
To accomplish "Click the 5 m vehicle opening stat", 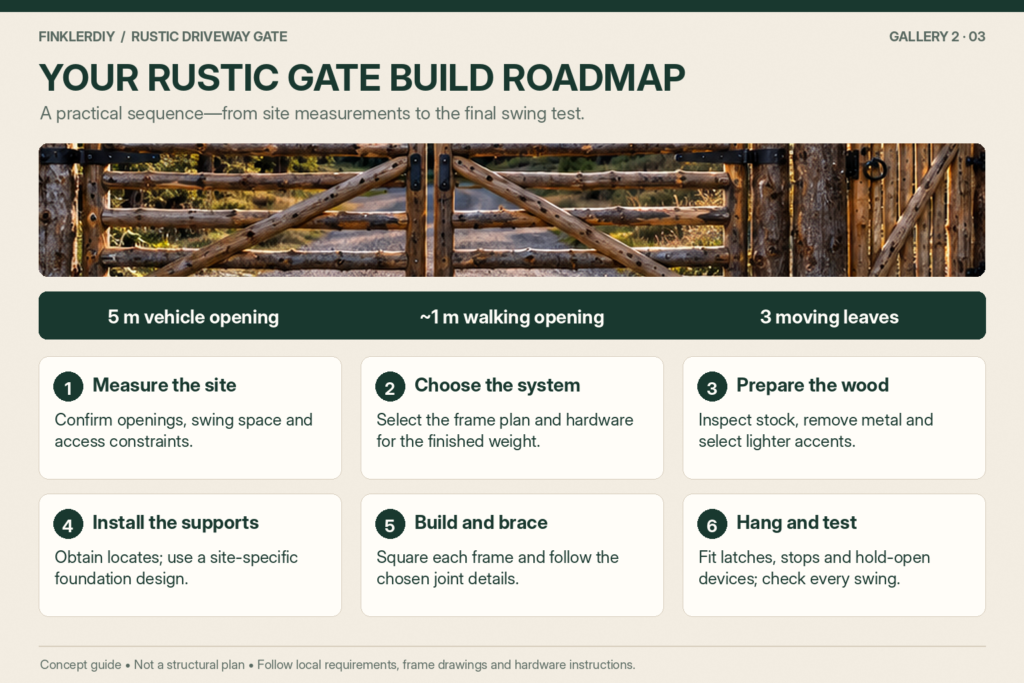I will click(x=193, y=317).
